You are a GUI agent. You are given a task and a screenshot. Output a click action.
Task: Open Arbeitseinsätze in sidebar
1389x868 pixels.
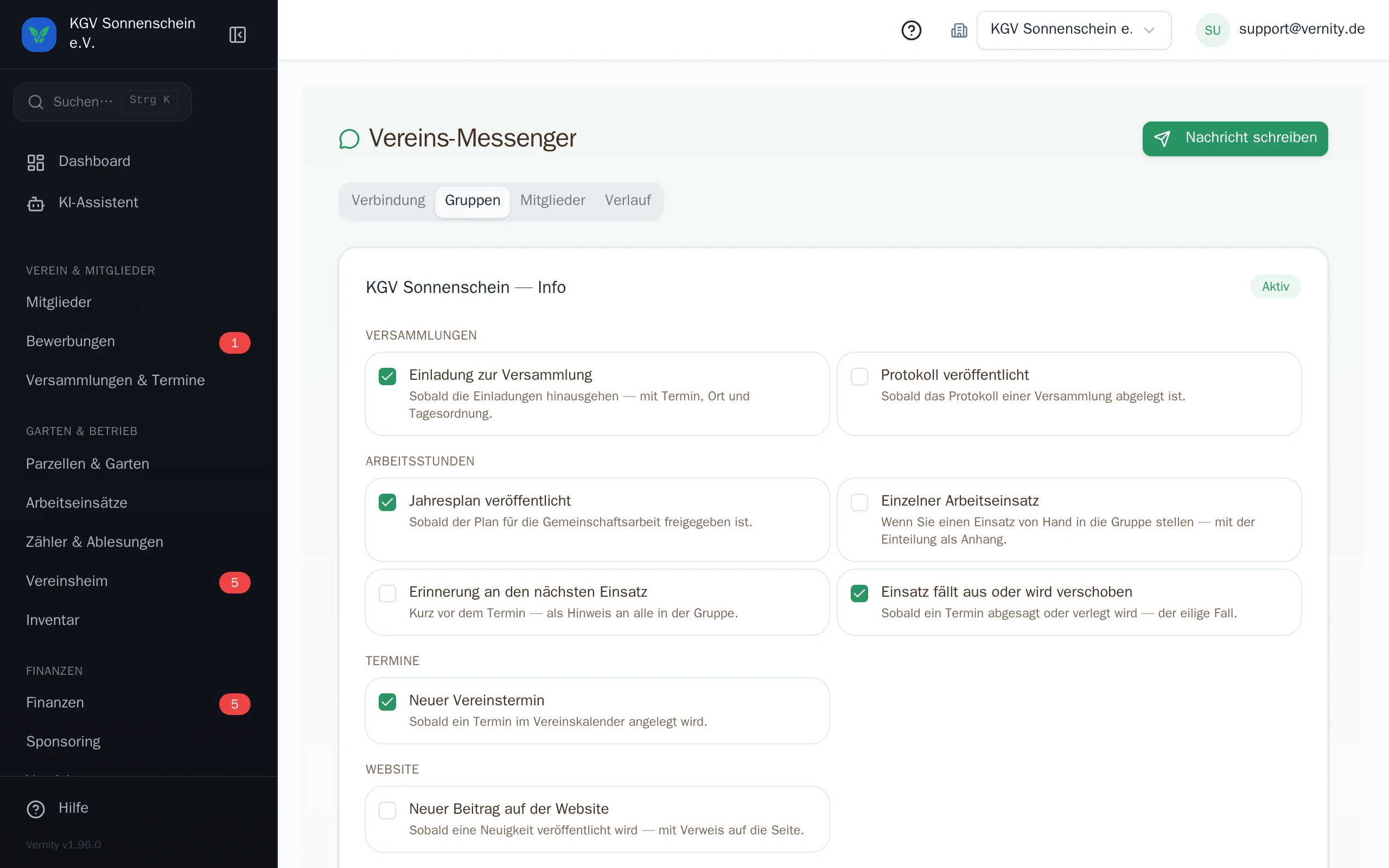click(77, 503)
